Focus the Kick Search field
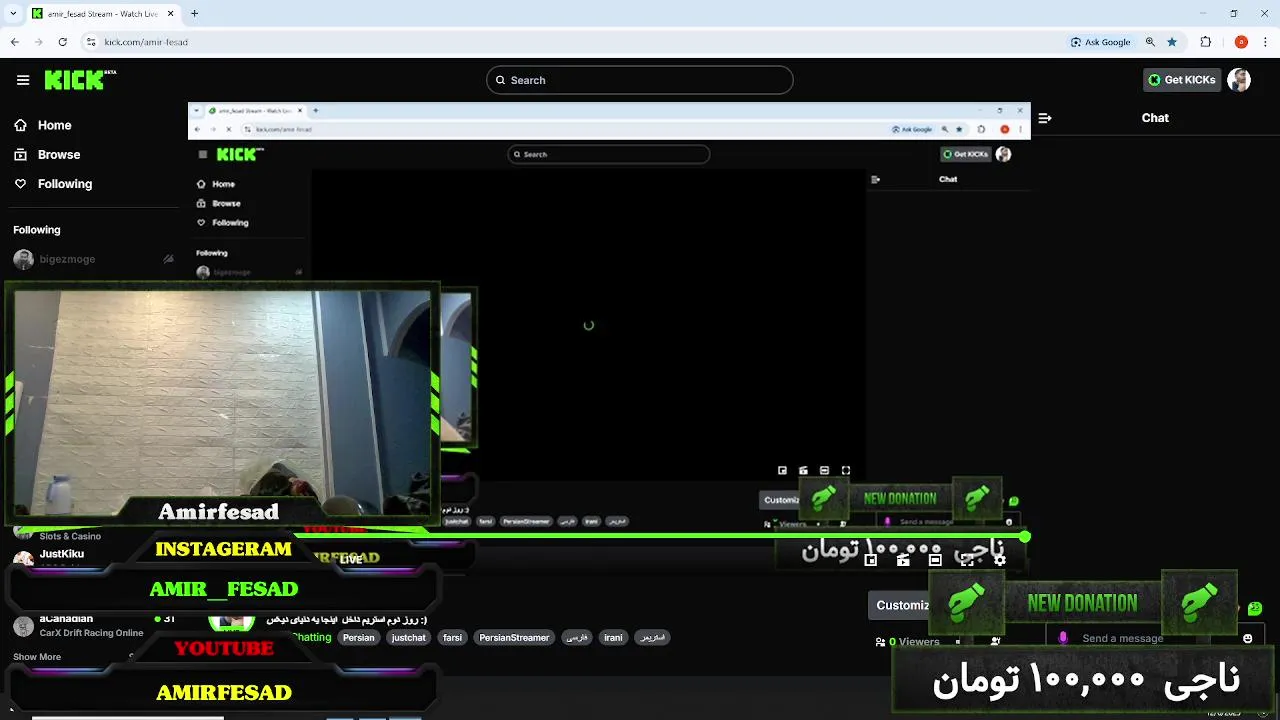Viewport: 1280px width, 720px height. pos(640,80)
